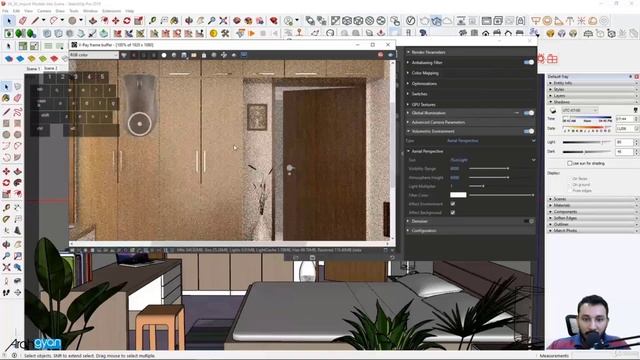Image resolution: width=640 pixels, height=360 pixels.
Task: Expand Switches section
Action: click(x=470, y=94)
